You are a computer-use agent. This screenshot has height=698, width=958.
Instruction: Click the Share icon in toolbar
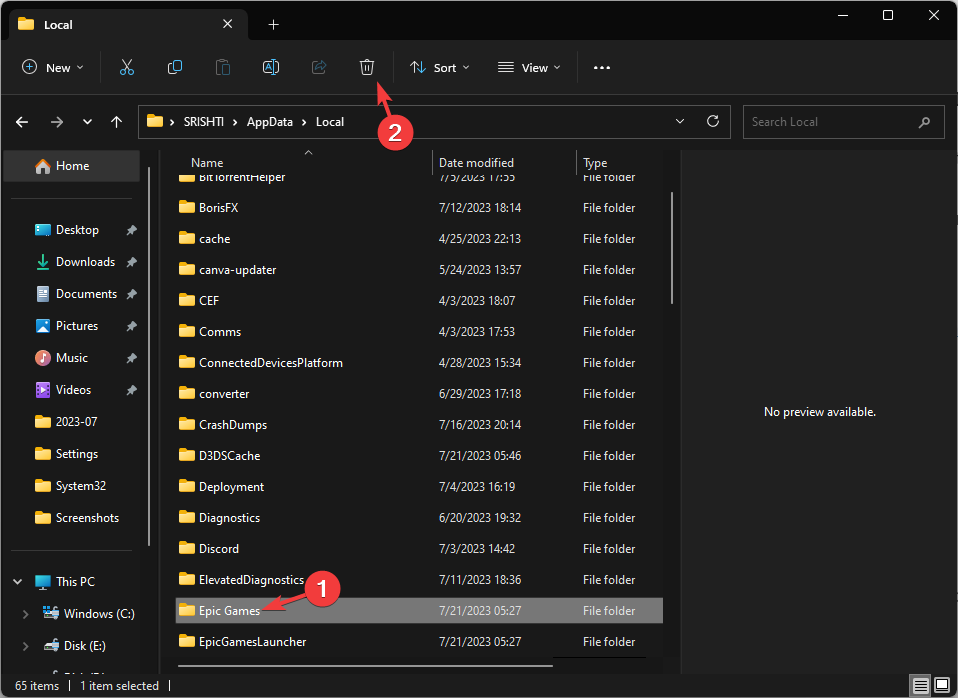coord(319,67)
